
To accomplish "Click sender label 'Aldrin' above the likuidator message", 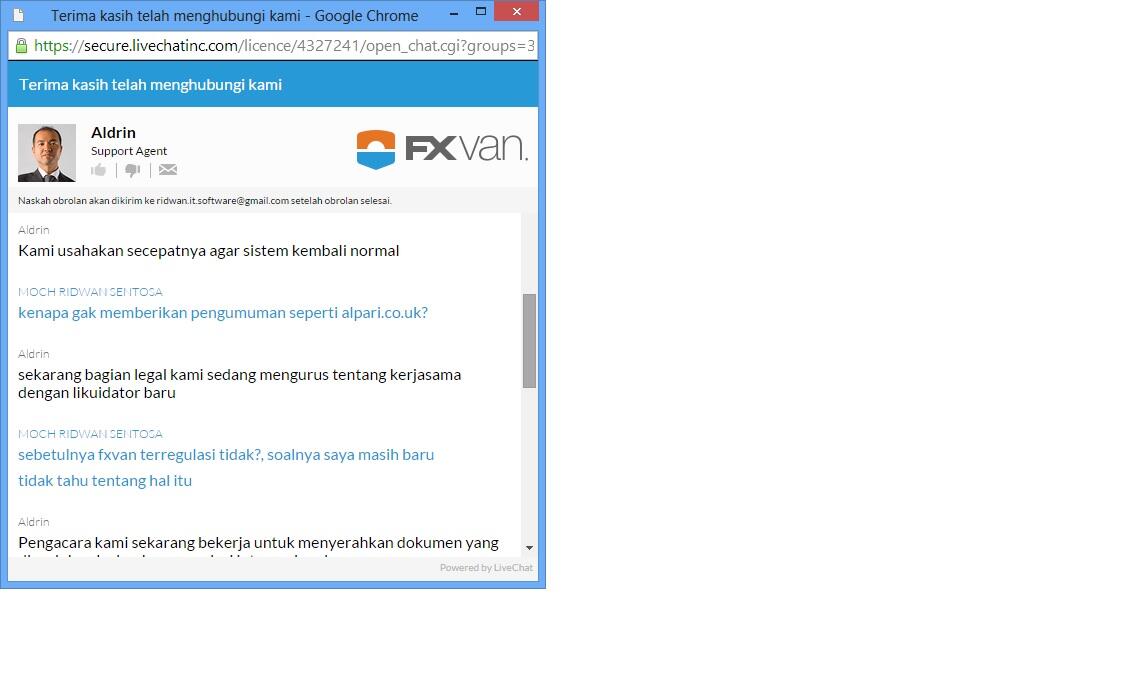I will (x=34, y=354).
